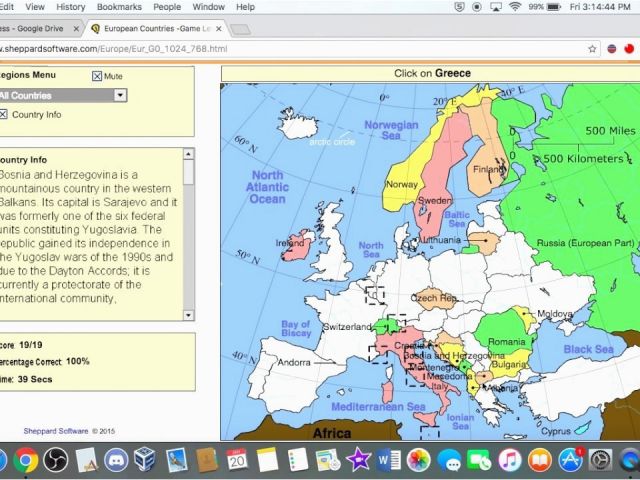Screen dimensions: 640x480
Task: Click the screen recording indicator in the menu bar
Action: pyautogui.click(x=476, y=7)
